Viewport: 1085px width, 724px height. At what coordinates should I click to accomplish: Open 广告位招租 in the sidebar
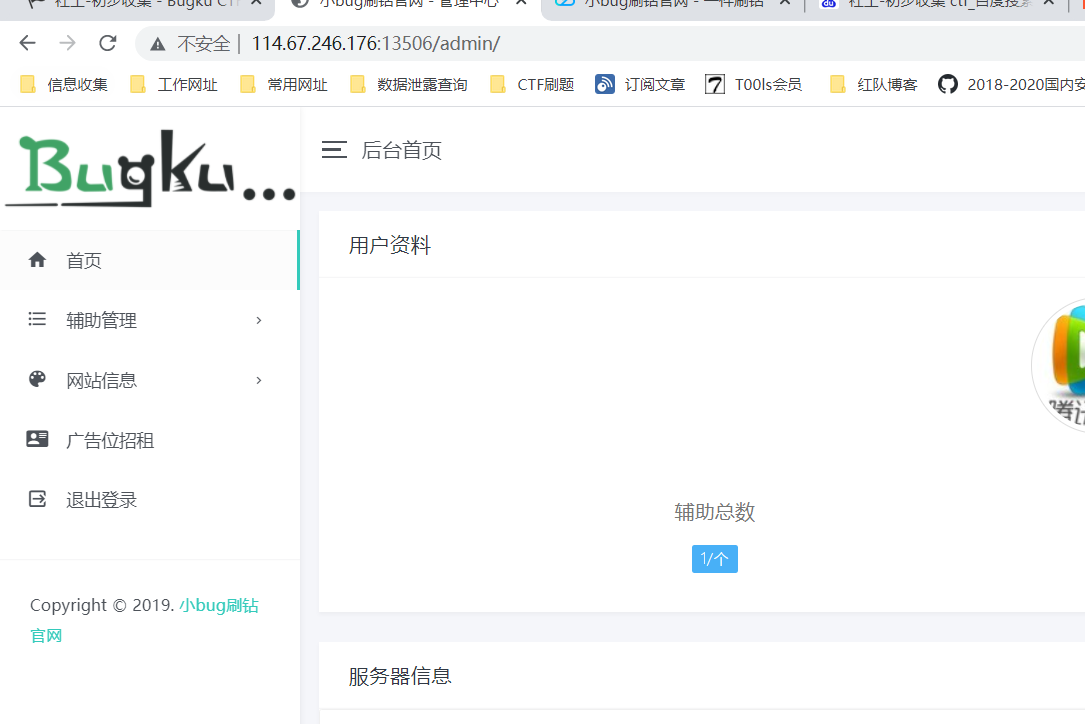[149, 440]
